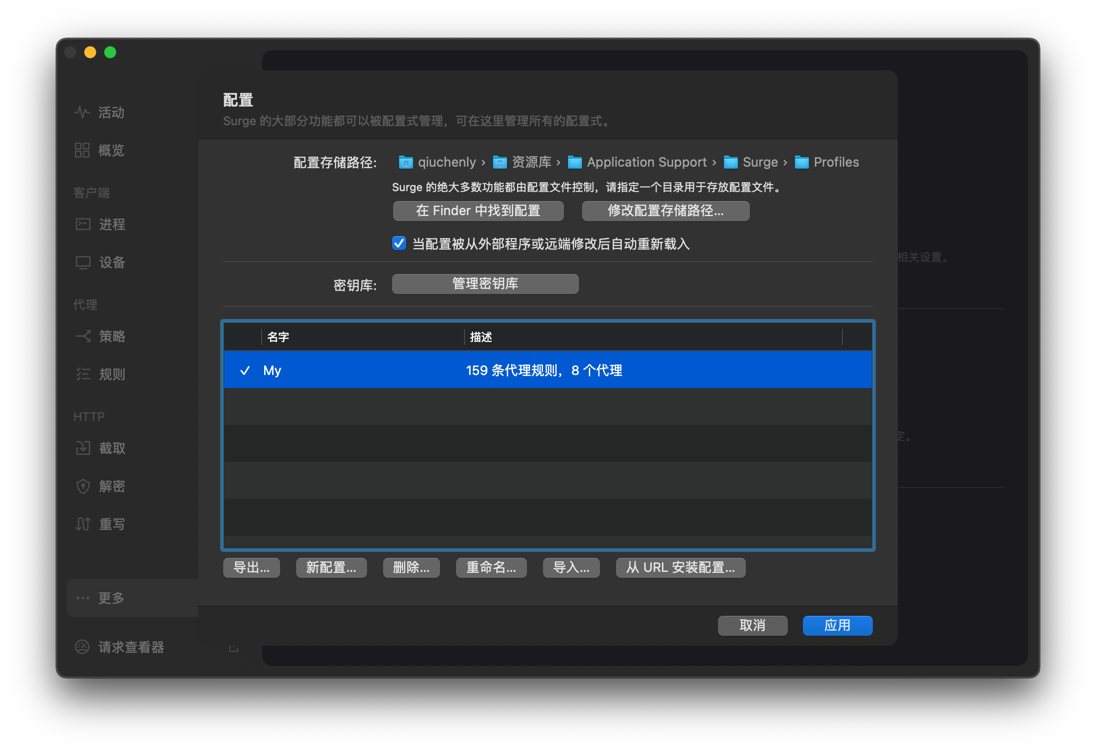Toggle the checkmark next to My profile
Viewport: 1096px width, 752px height.
tap(245, 369)
